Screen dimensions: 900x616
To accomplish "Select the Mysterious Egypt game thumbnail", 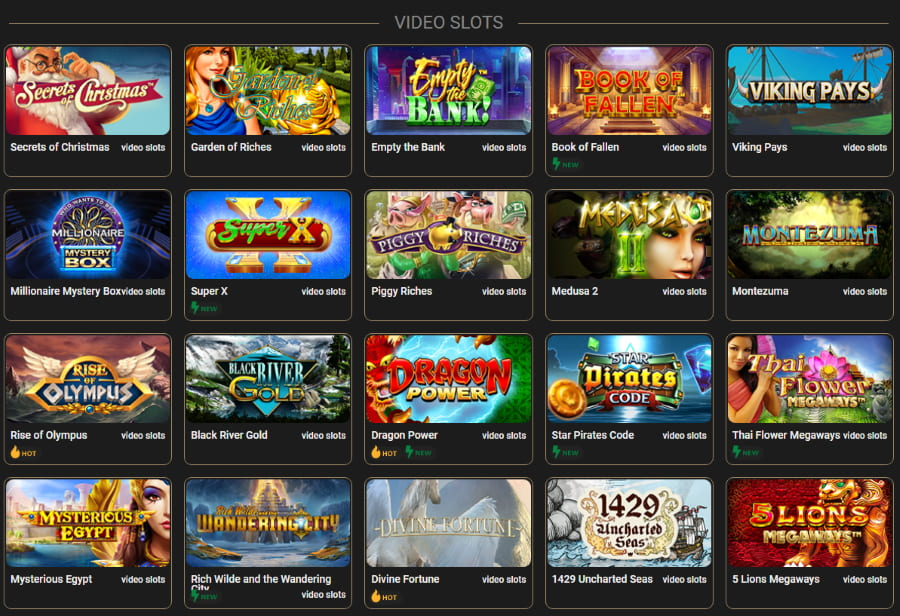I will [x=88, y=523].
